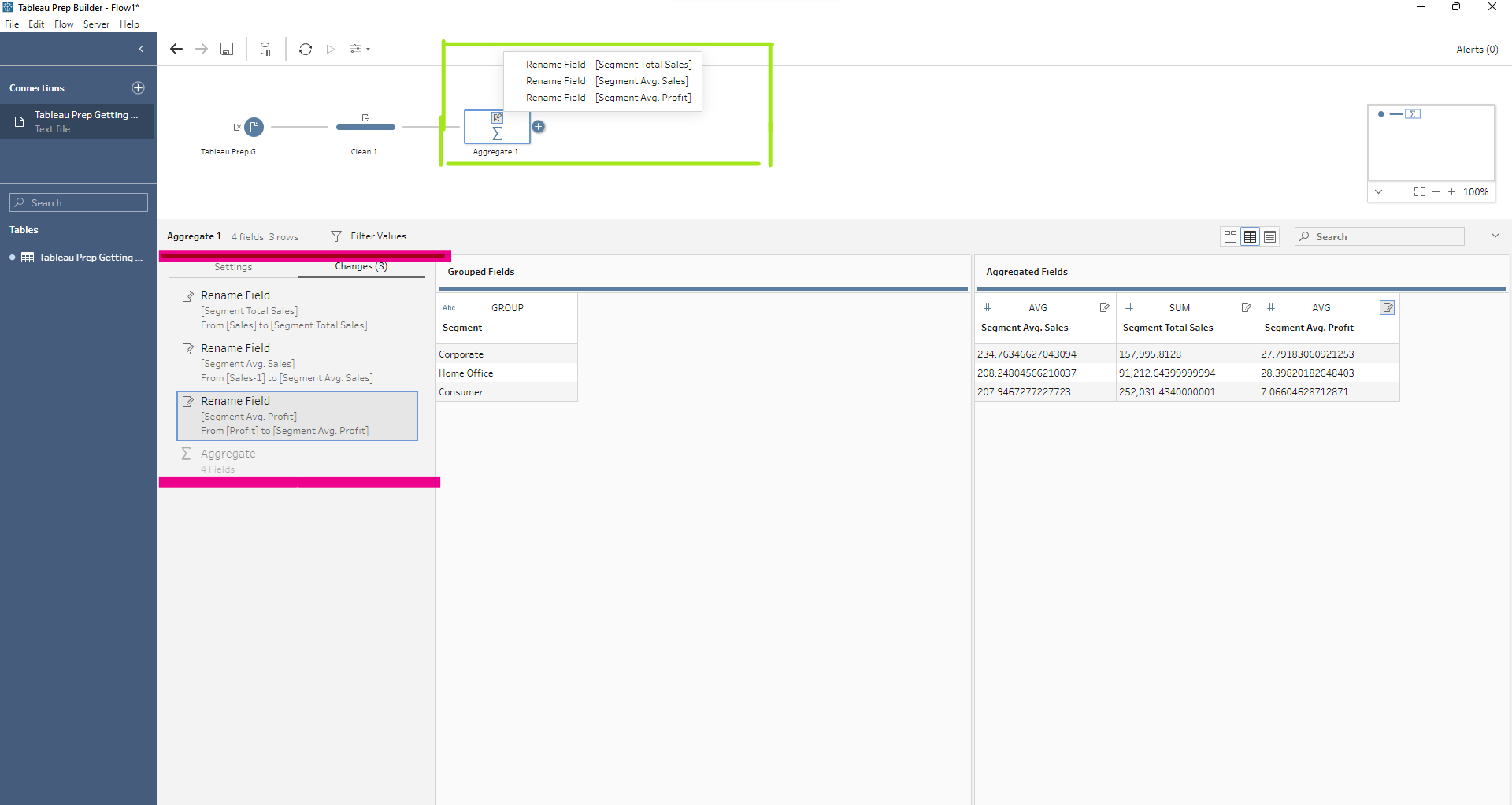Click the undo back arrow in toolbar
The image size is (1512, 805).
pos(176,49)
